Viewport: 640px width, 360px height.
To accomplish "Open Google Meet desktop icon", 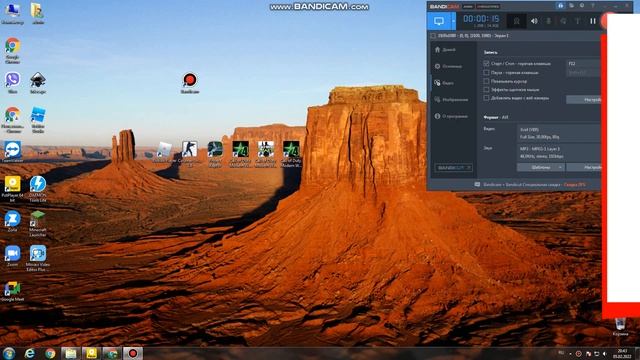I will coord(13,292).
